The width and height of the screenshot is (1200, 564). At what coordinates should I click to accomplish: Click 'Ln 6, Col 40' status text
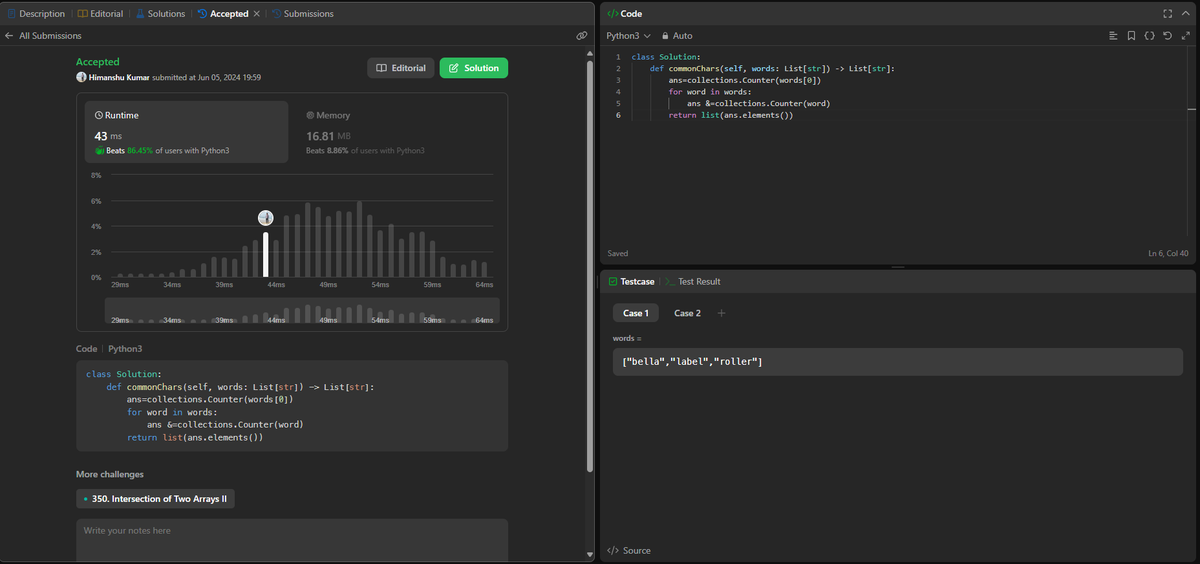1168,253
